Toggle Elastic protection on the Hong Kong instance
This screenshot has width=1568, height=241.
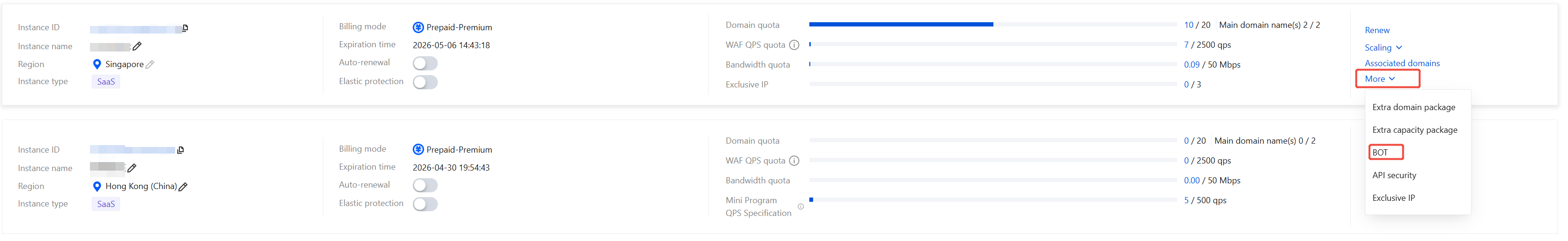425,204
